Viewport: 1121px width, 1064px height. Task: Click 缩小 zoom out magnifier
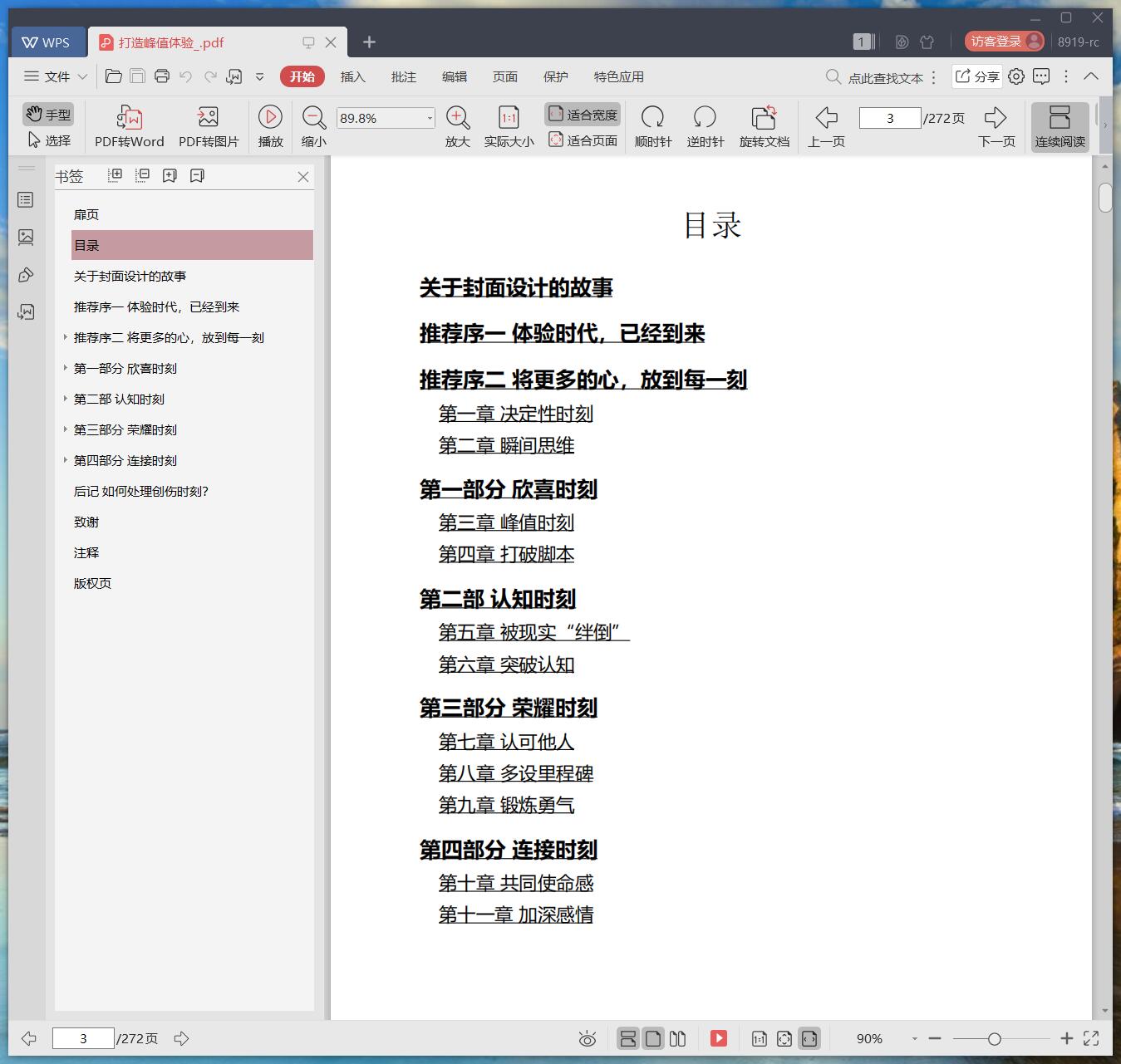[313, 127]
